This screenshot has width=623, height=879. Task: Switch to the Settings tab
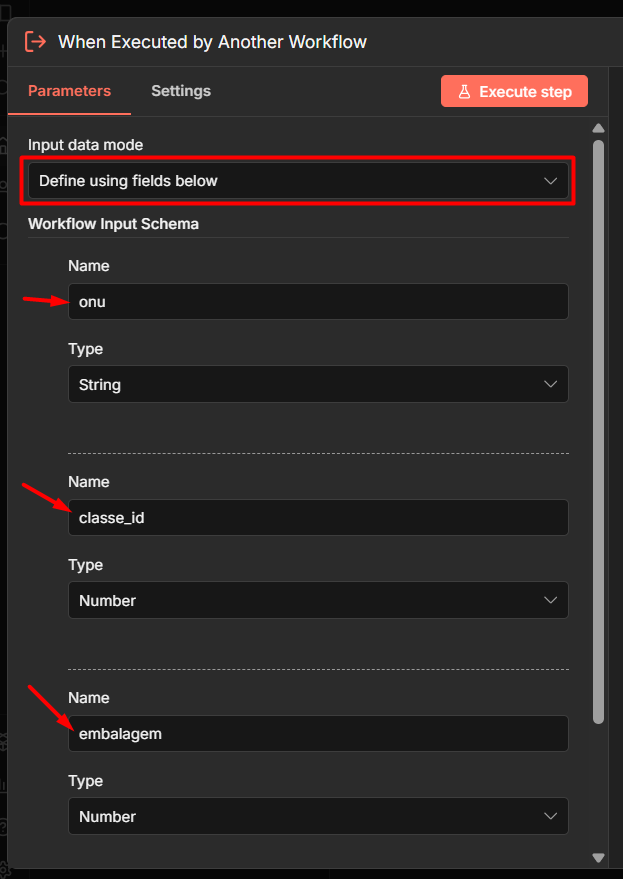(181, 91)
